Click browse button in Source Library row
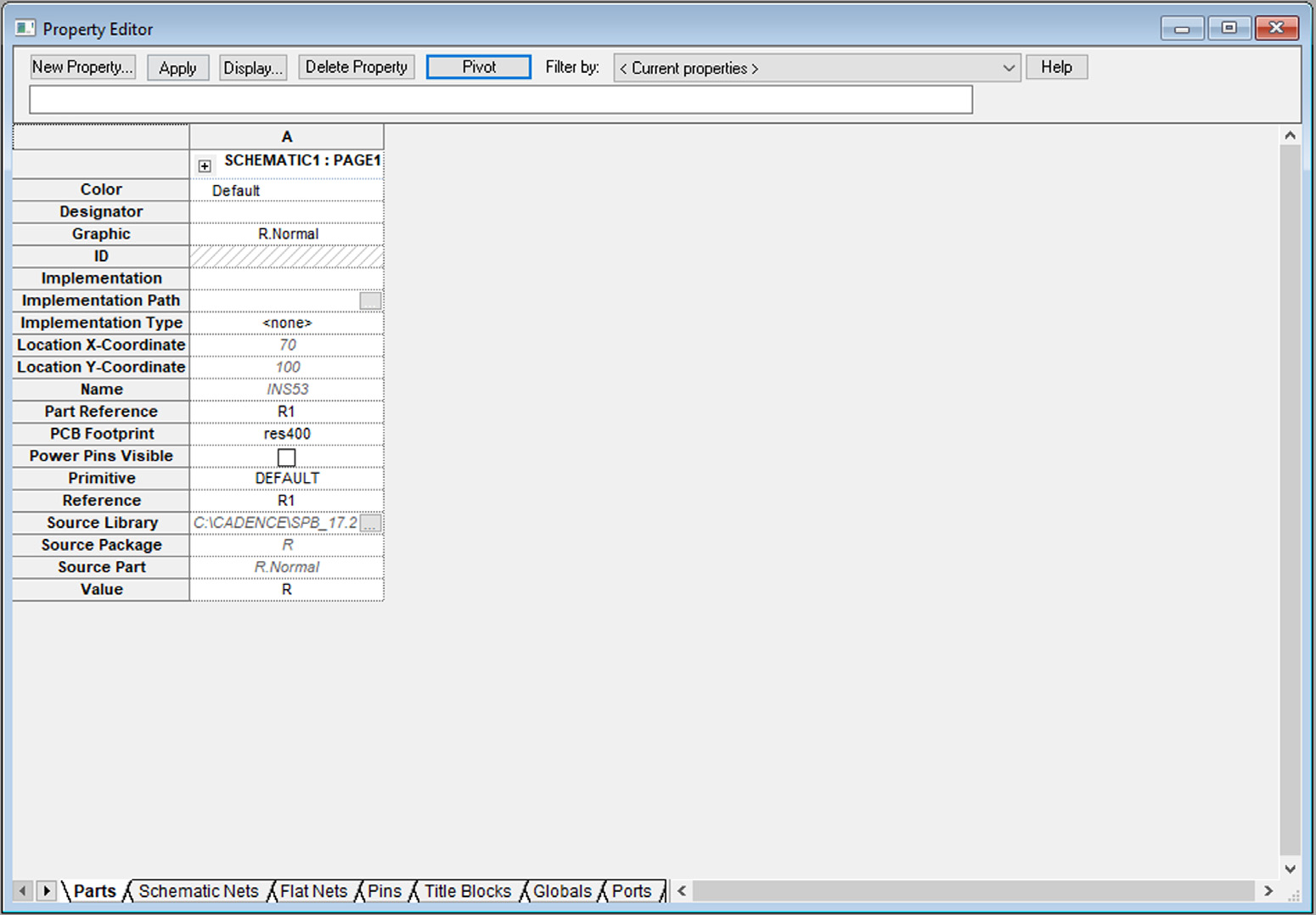1316x915 pixels. [370, 523]
